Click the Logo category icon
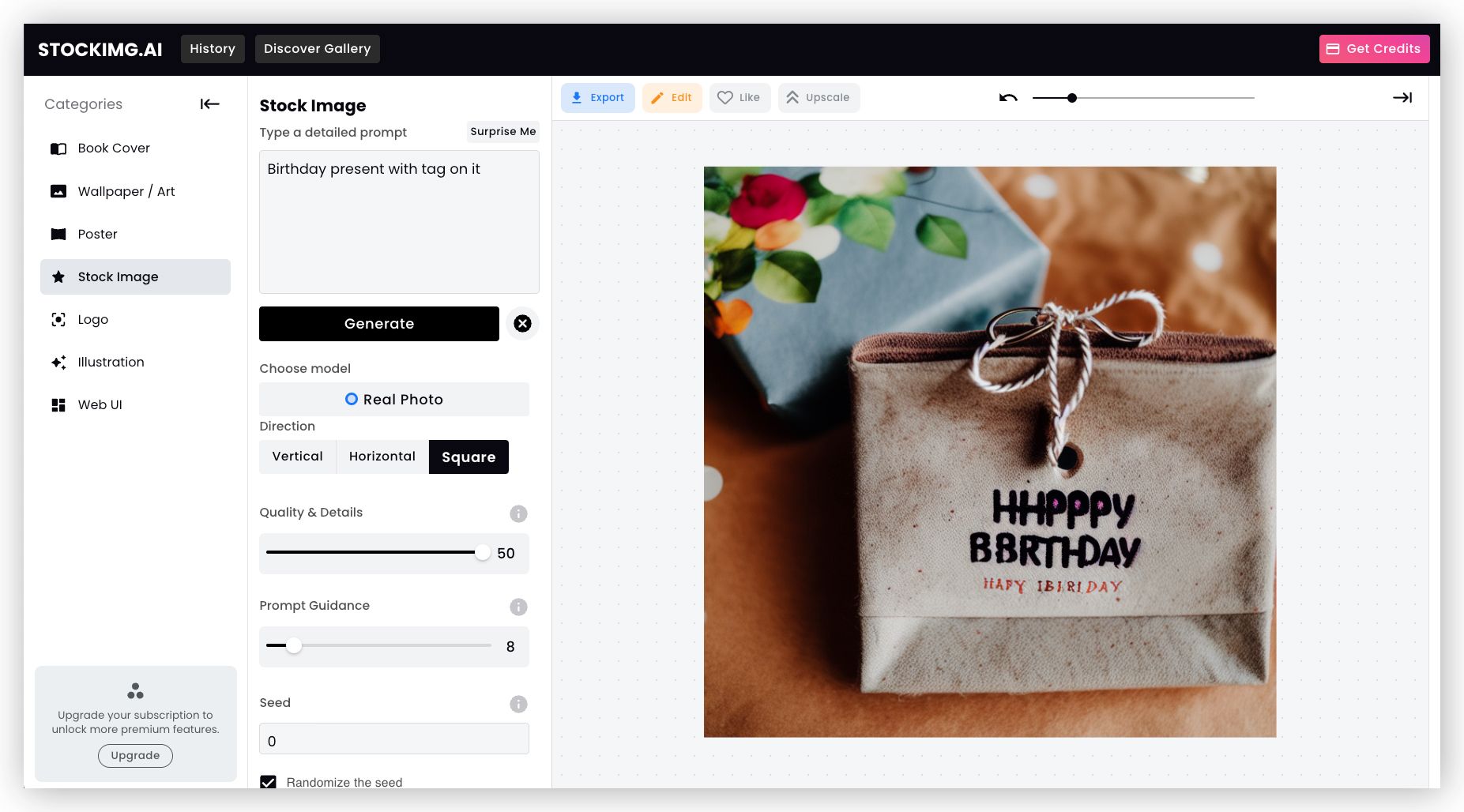 point(58,319)
